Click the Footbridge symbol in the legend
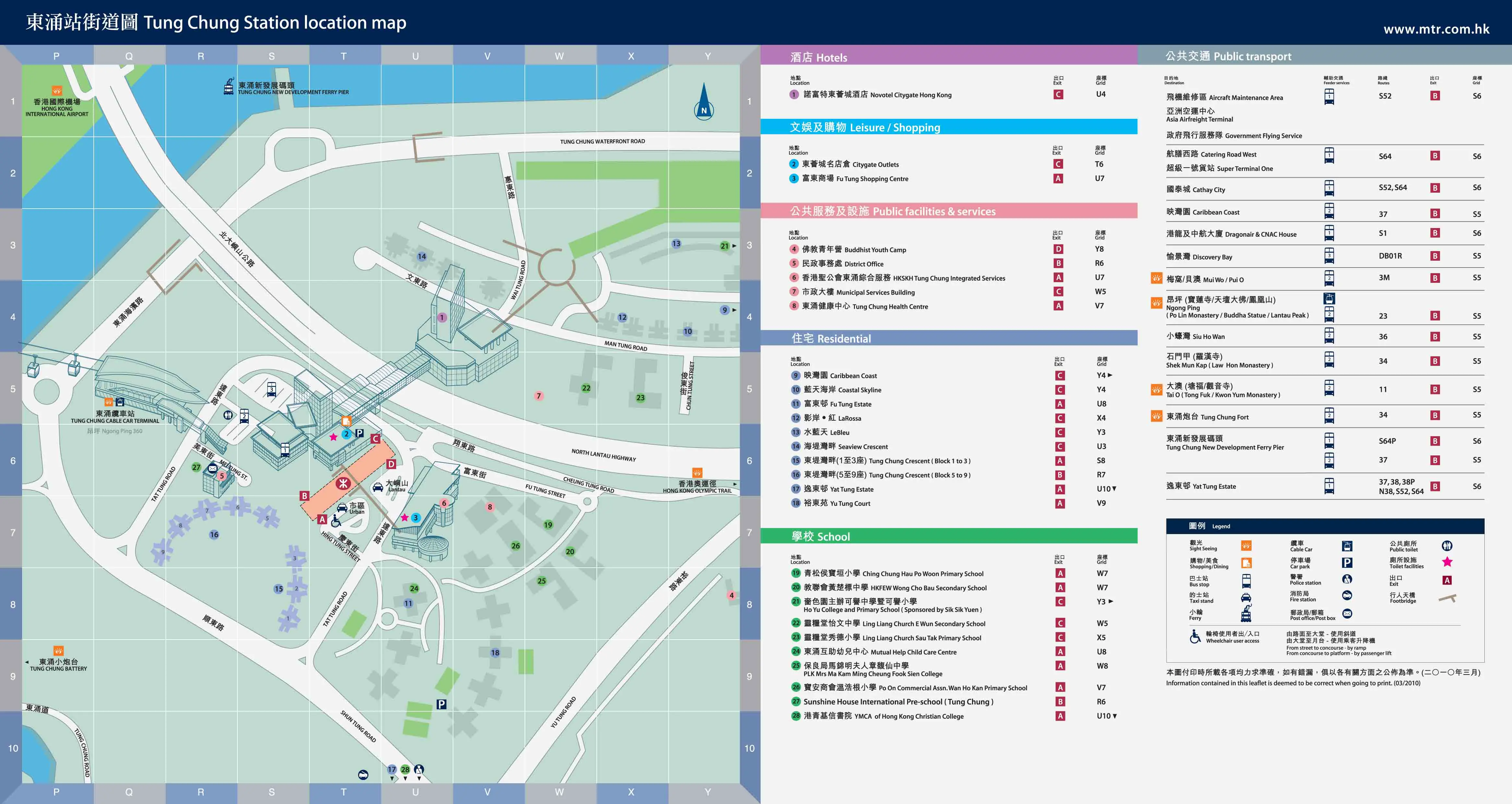Viewport: 1512px width, 804px height. [x=1447, y=599]
